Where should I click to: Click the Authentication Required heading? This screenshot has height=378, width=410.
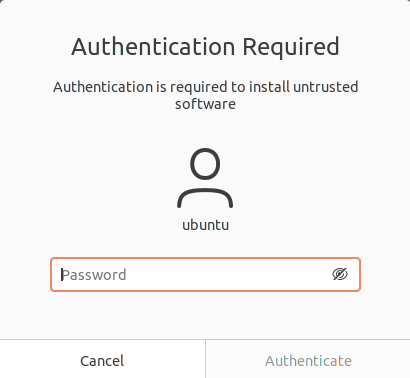205,47
